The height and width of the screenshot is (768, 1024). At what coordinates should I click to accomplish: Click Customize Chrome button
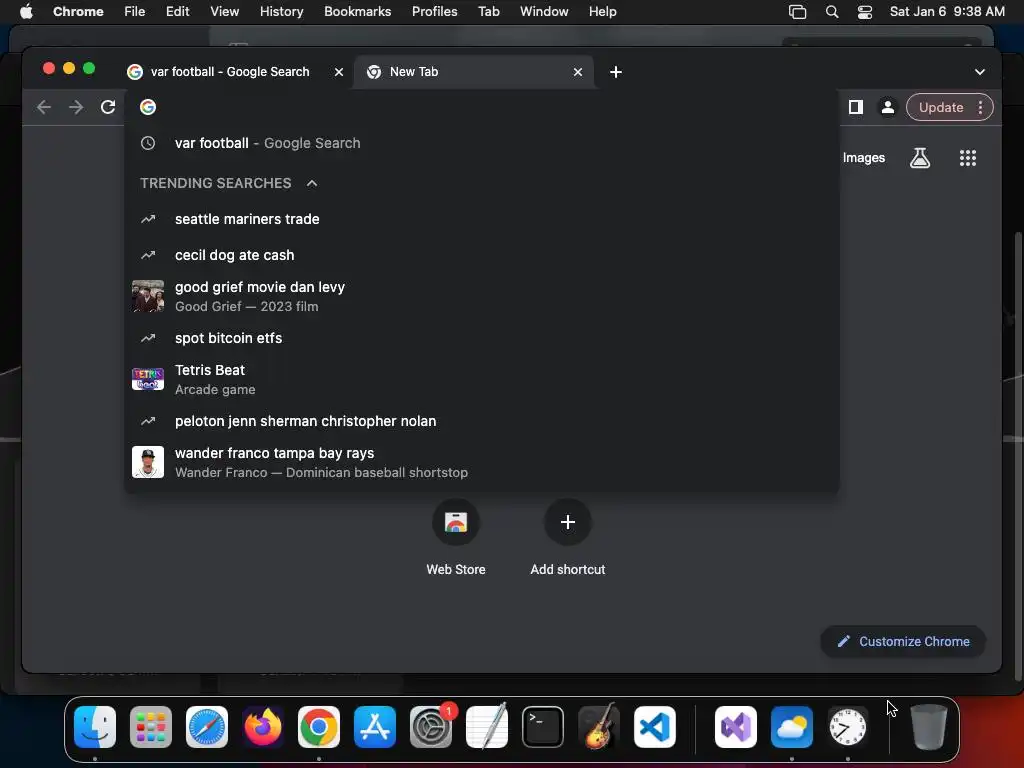coord(903,641)
